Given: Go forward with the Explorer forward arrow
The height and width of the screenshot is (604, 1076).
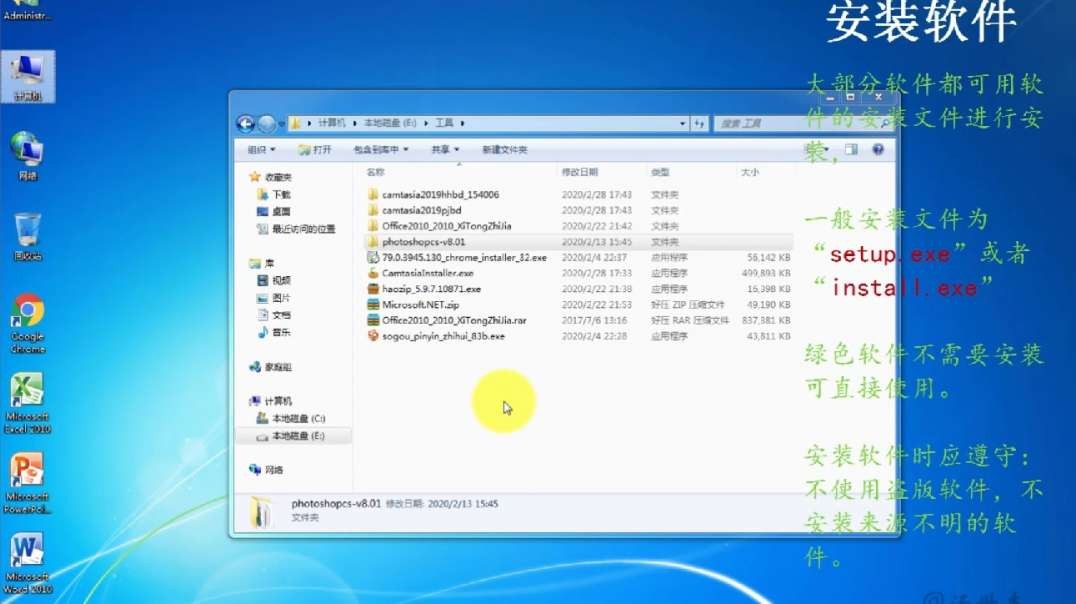Looking at the screenshot, I should point(267,124).
